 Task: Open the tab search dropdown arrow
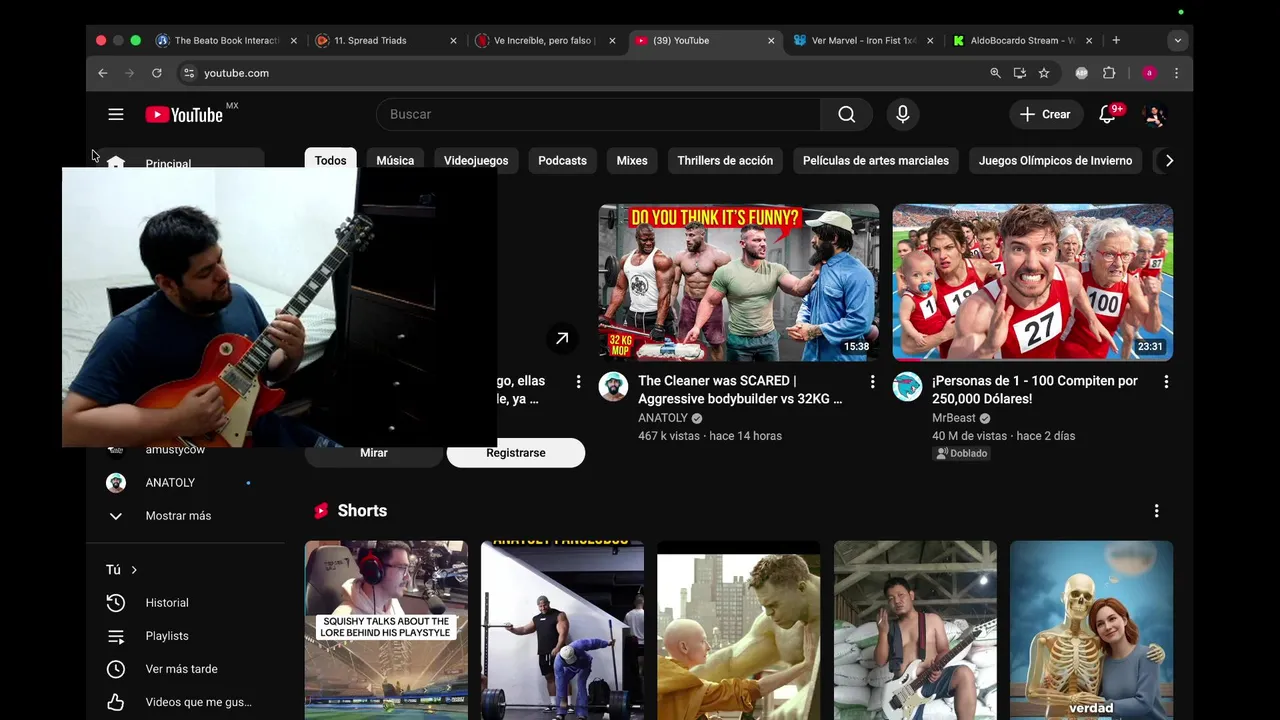pyautogui.click(x=1177, y=40)
